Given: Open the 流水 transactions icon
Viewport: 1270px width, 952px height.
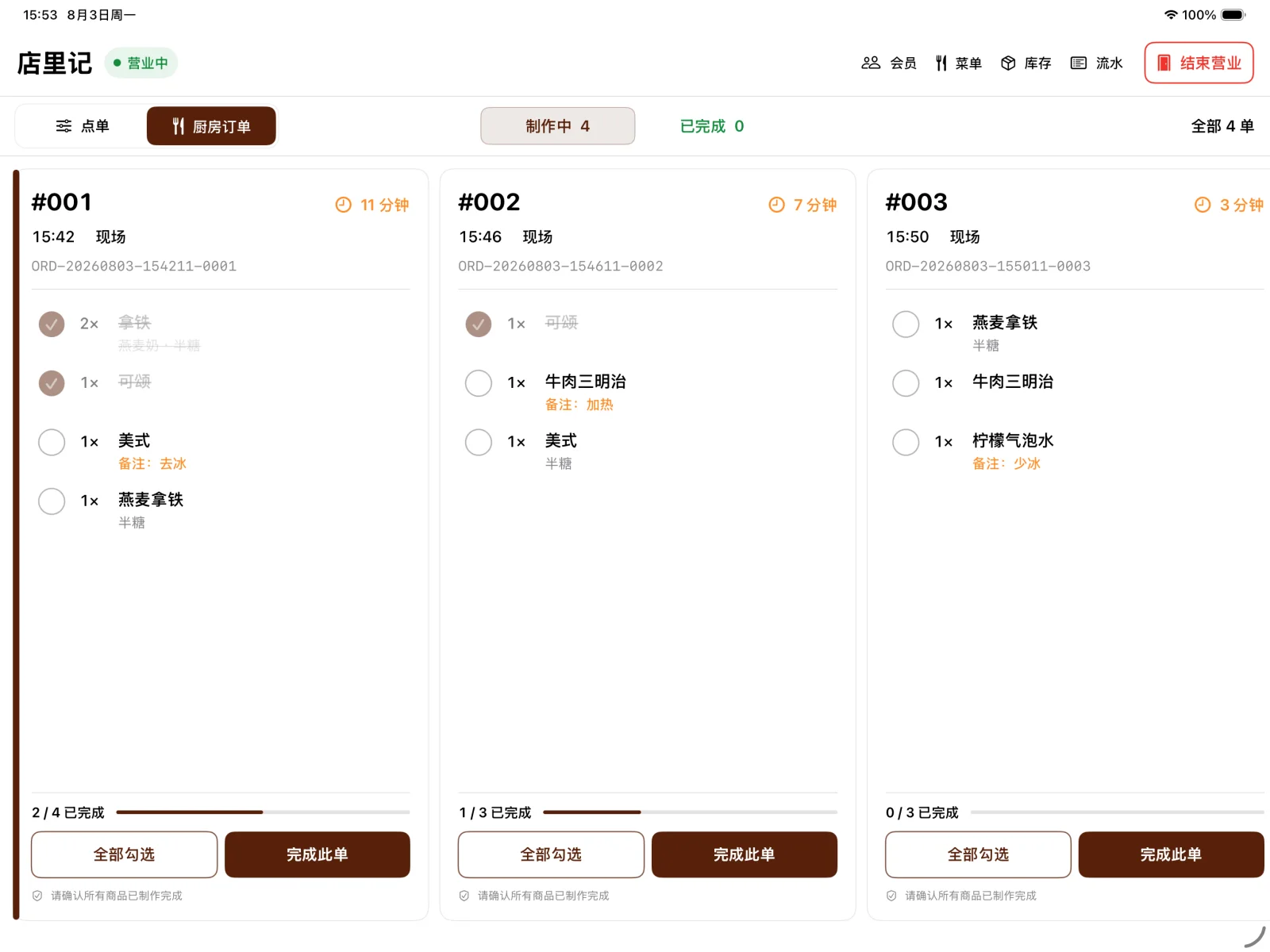Looking at the screenshot, I should [x=1078, y=63].
